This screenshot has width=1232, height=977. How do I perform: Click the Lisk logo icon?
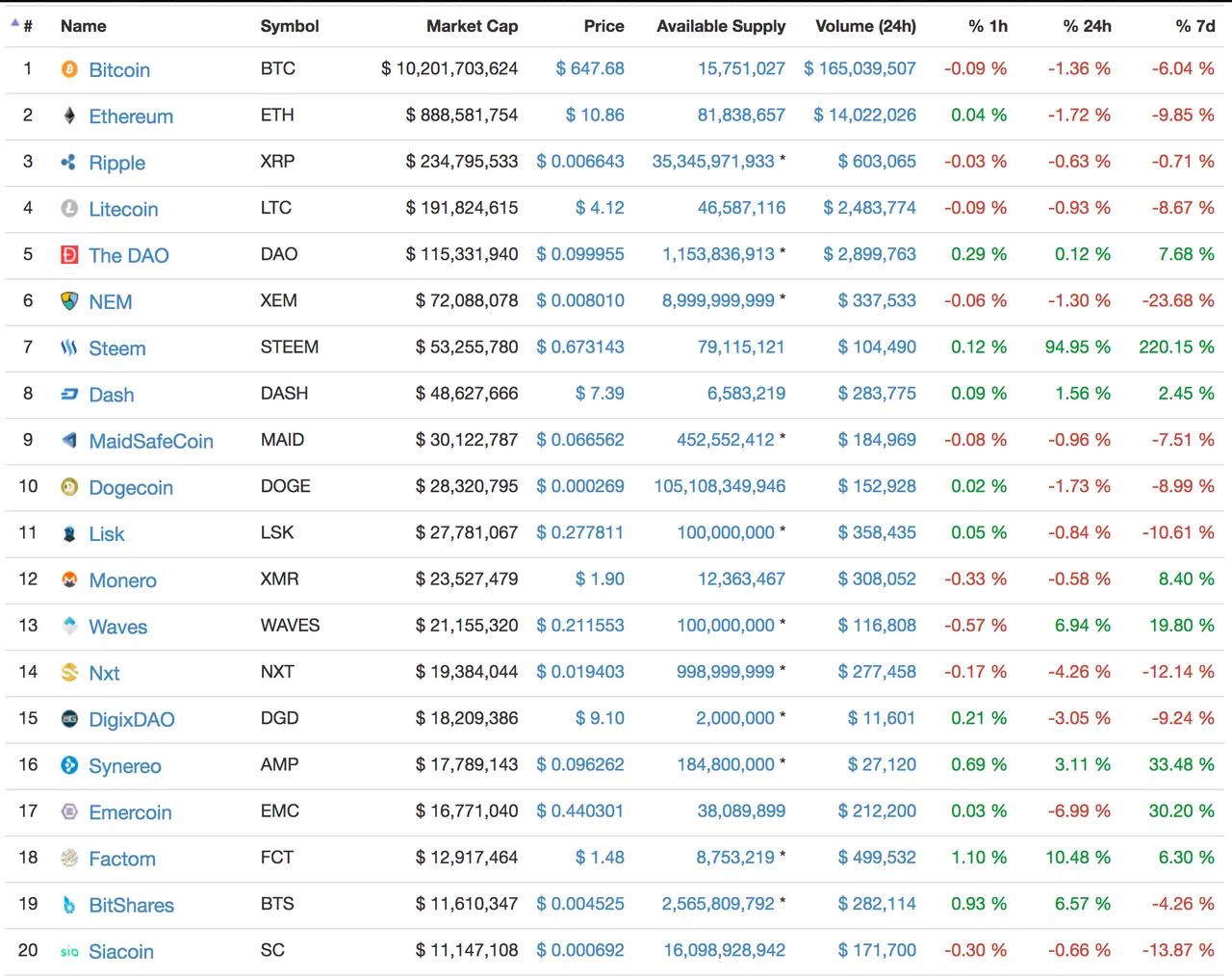(69, 533)
